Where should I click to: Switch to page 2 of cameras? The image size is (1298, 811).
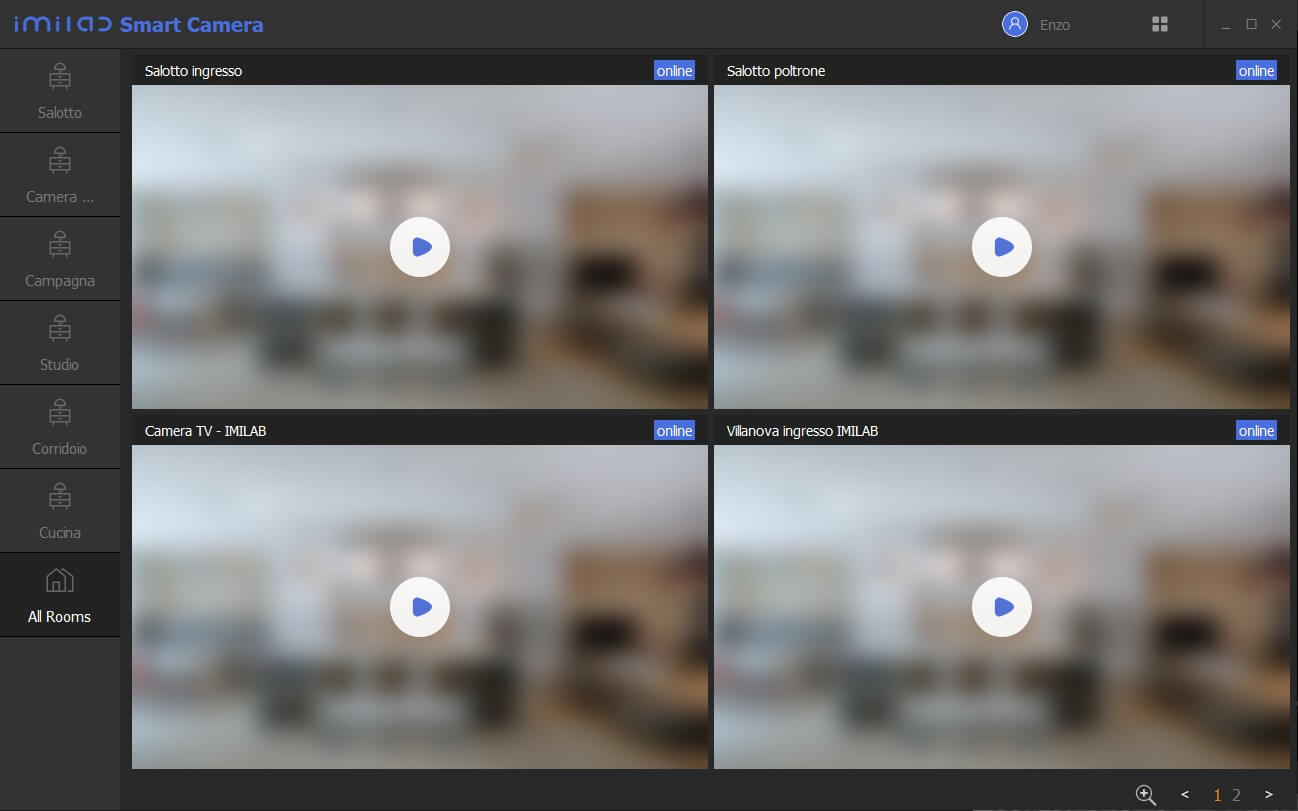click(x=1237, y=795)
